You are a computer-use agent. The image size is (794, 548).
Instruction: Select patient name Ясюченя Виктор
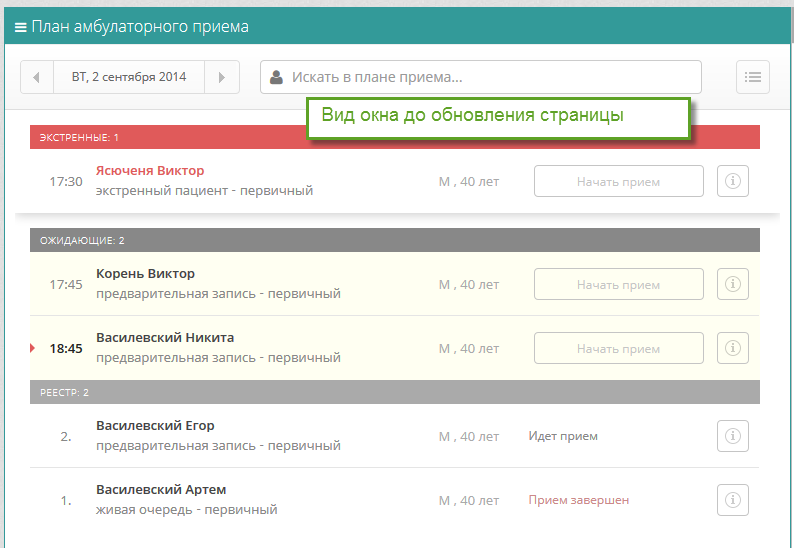click(150, 171)
